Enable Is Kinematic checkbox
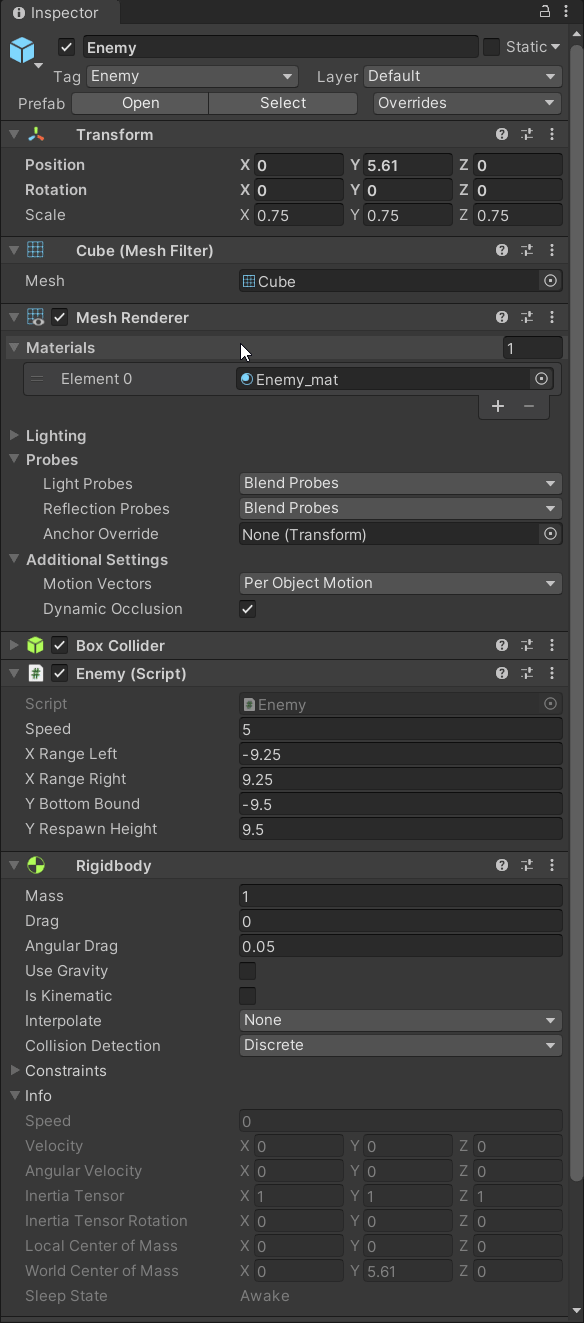 pos(248,996)
